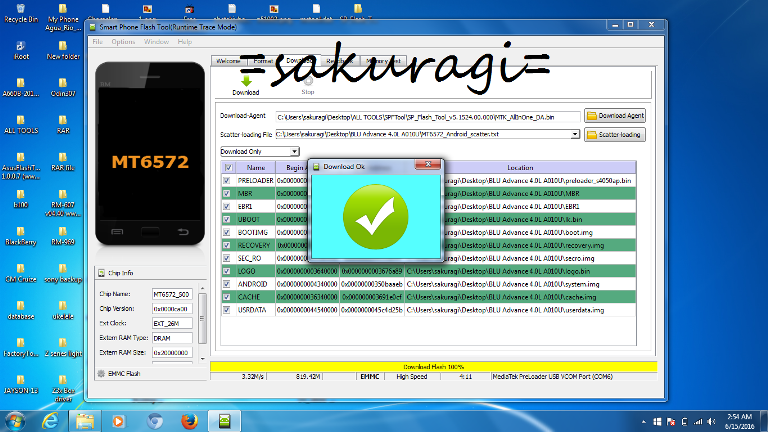
Task: Click the Scatter-loading browse button
Action: pos(615,133)
